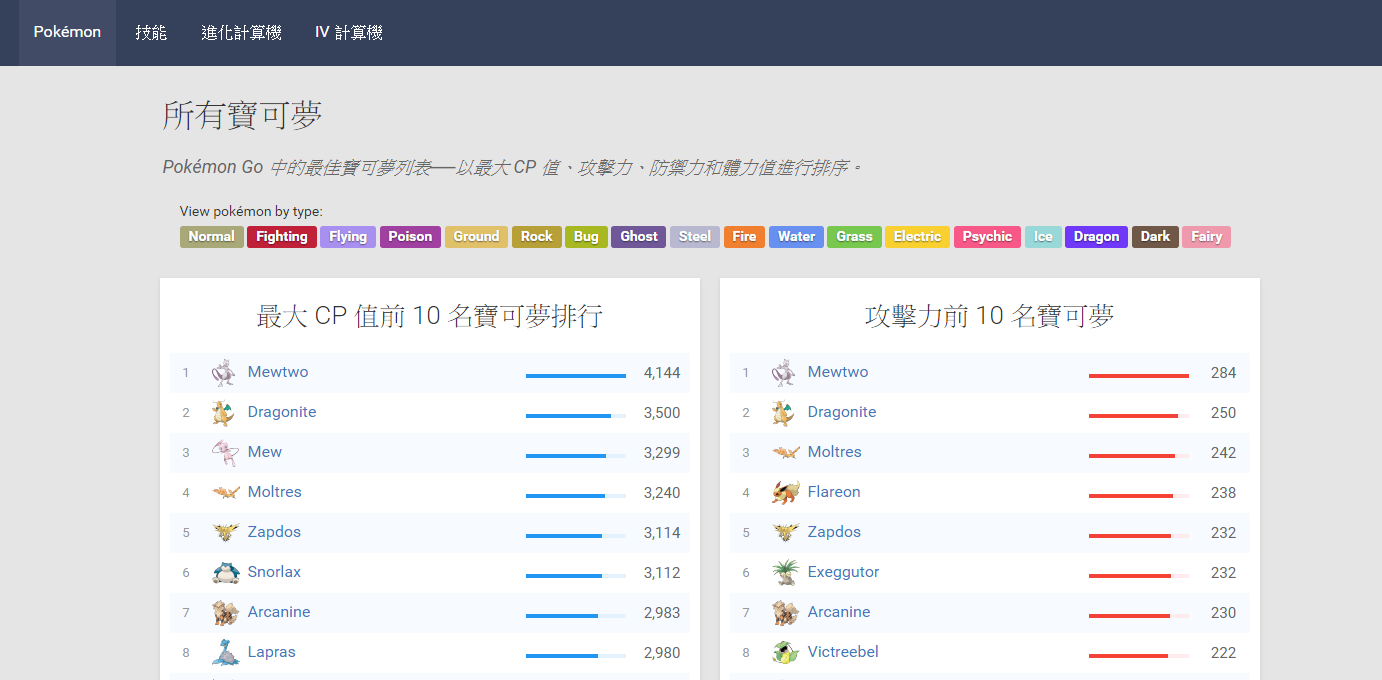Click Mewtwo's red attack bar
Screen dimensions: 1382x680
[x=1138, y=376]
